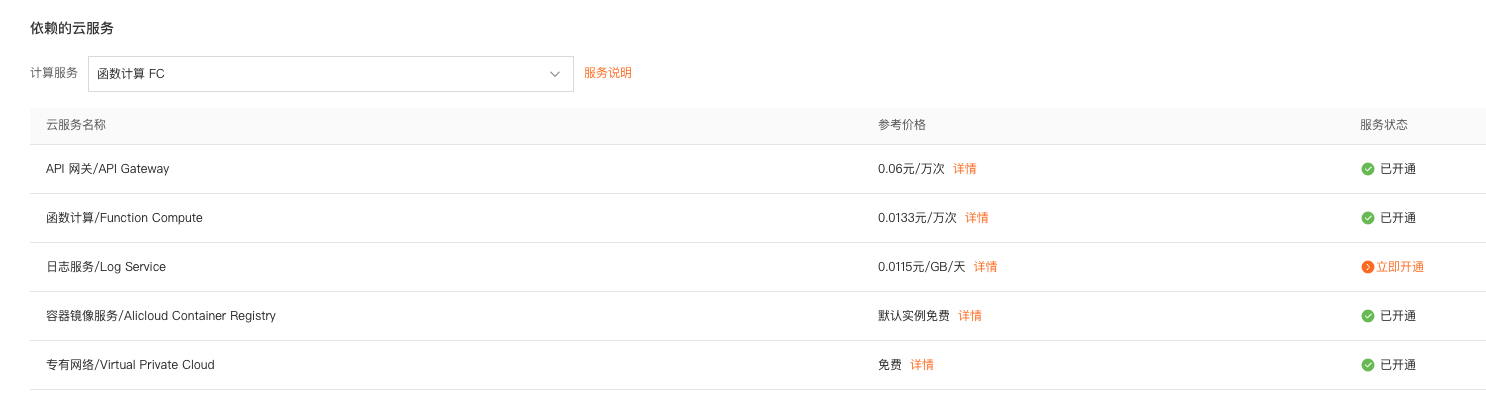
Task: Click the green check icon for API Gateway
Action: coord(1367,169)
